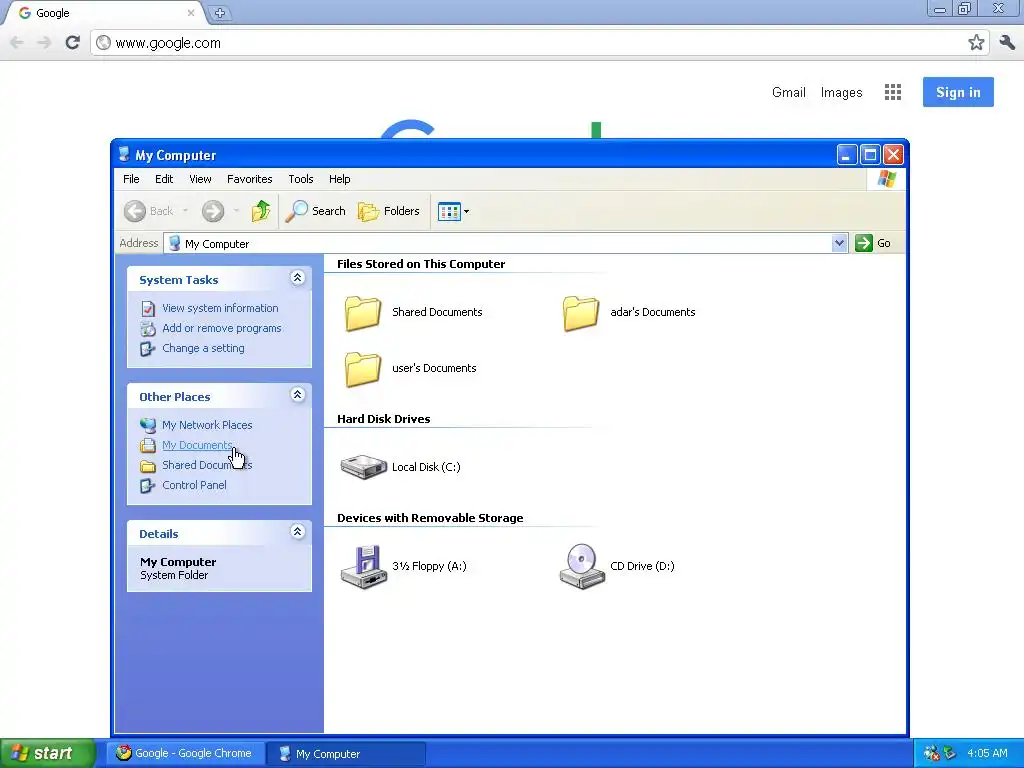Image resolution: width=1024 pixels, height=768 pixels.
Task: Click the Up folder toolbar icon
Action: (261, 211)
